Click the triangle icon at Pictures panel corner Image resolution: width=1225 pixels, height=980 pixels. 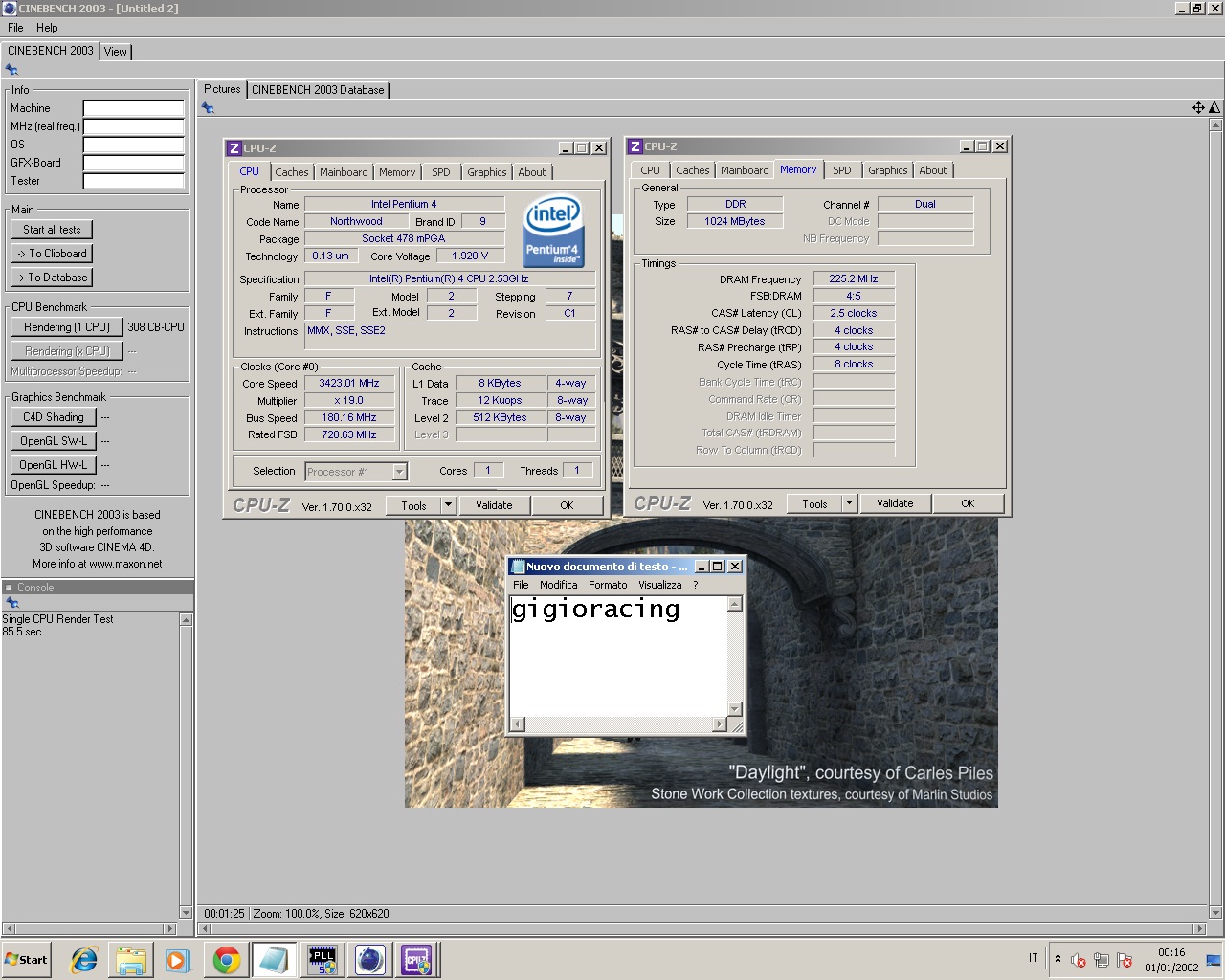tap(1214, 107)
